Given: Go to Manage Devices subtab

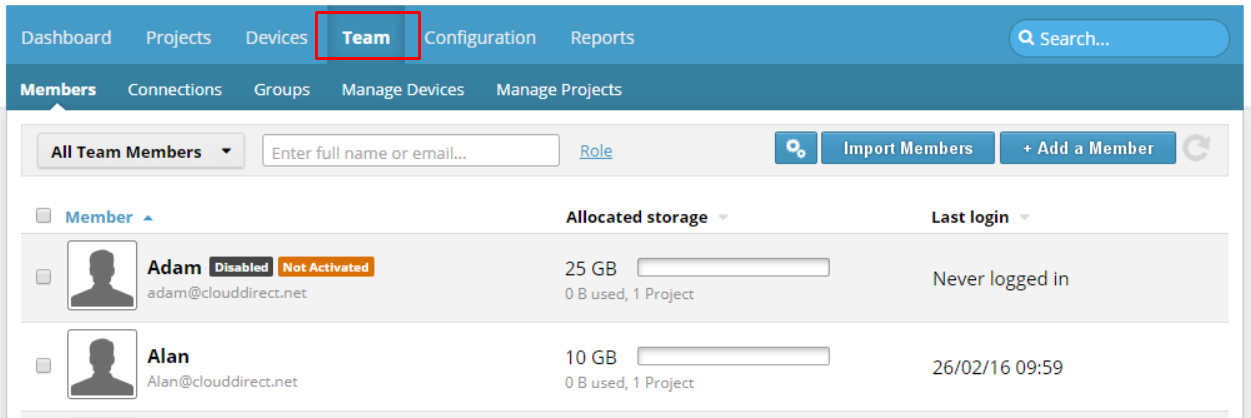Looking at the screenshot, I should click(x=403, y=89).
